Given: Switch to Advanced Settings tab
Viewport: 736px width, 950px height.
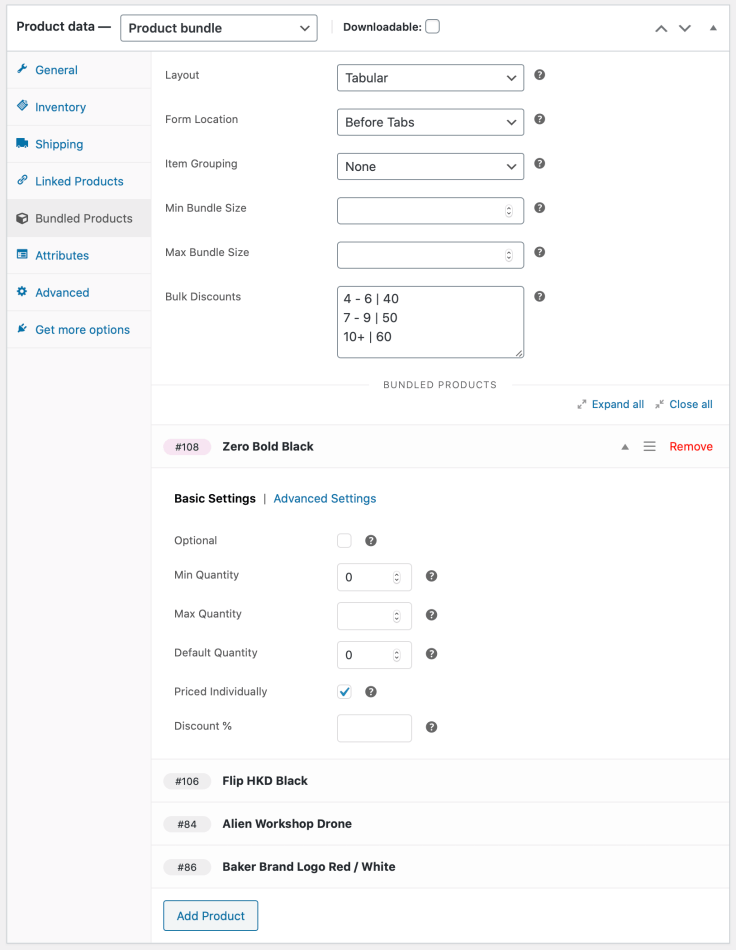Looking at the screenshot, I should (x=324, y=498).
